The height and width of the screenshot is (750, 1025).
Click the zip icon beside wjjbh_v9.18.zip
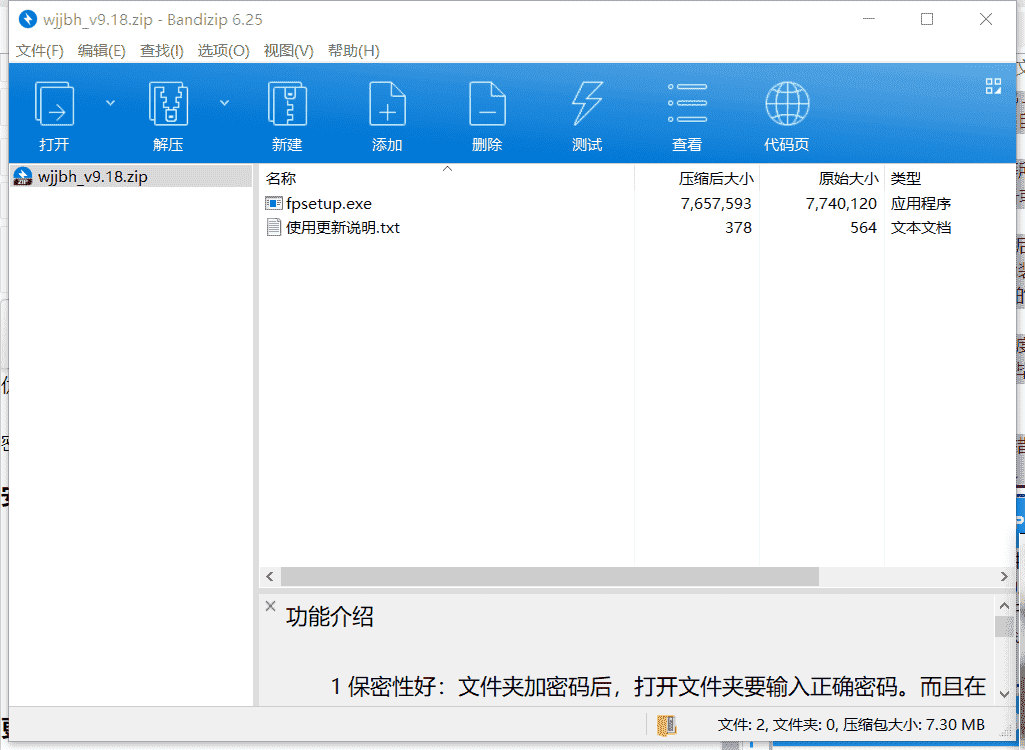[x=23, y=177]
